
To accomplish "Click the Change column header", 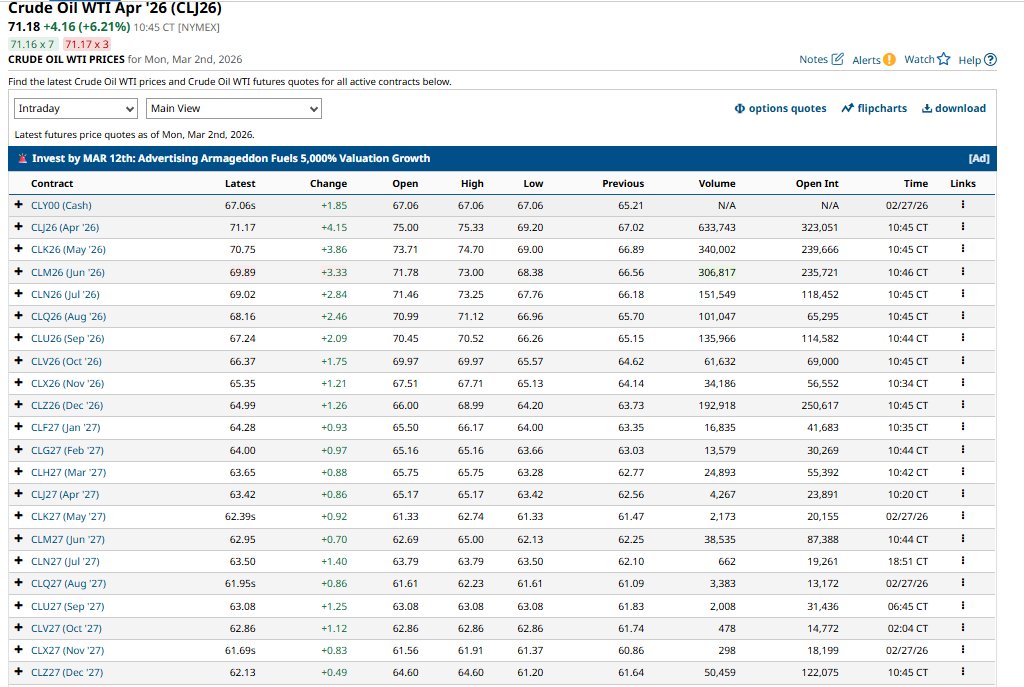I will (328, 184).
